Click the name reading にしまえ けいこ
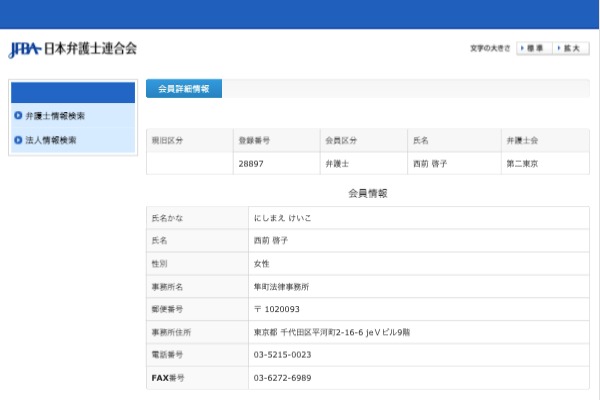The image size is (600, 400). pyautogui.click(x=282, y=218)
